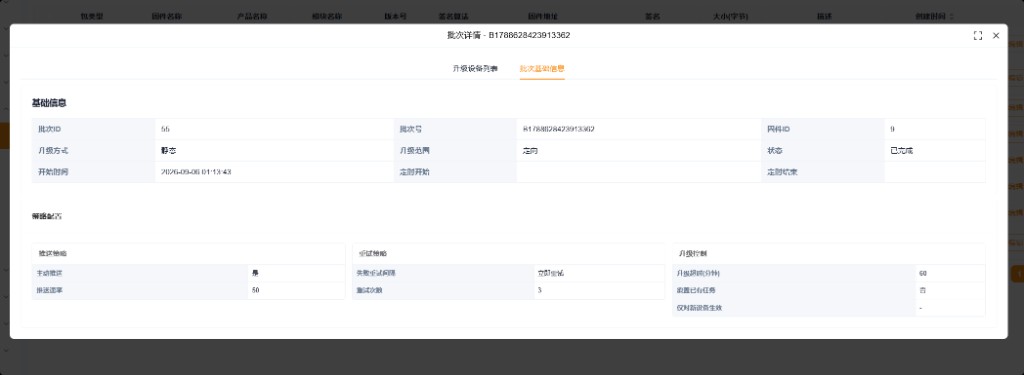Image resolution: width=1024 pixels, height=375 pixels.
Task: Click the 推送策略 card header
Action: tap(188, 253)
